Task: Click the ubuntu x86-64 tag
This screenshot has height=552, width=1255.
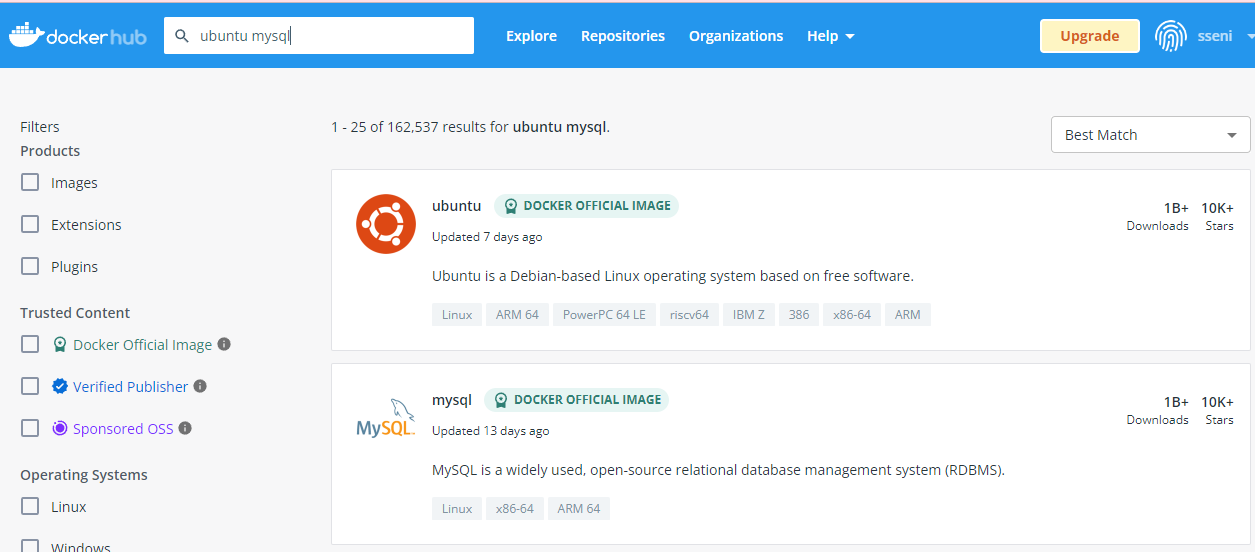Action: pos(852,315)
